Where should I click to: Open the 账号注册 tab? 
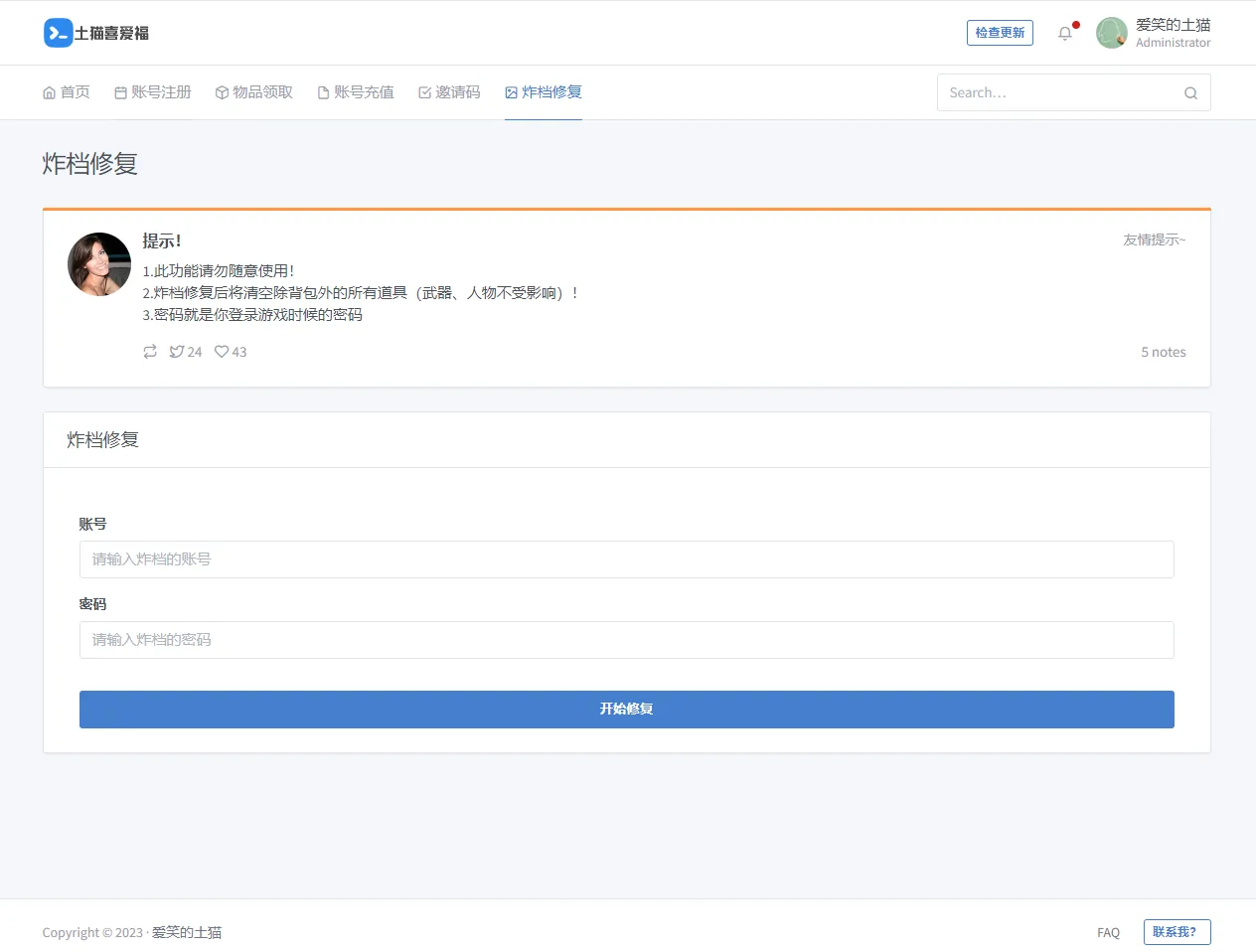coord(153,92)
